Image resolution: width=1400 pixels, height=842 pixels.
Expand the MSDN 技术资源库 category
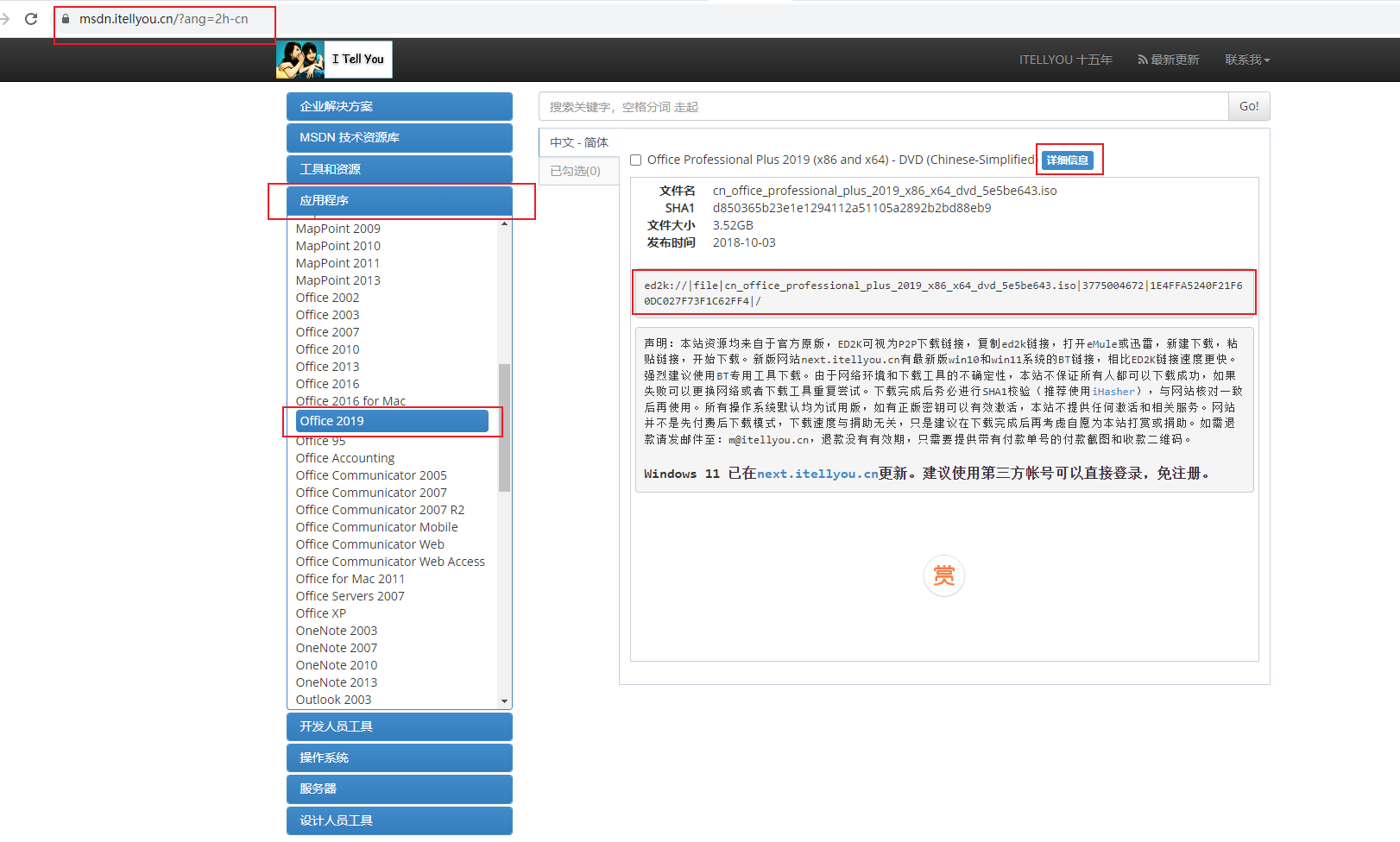coord(400,137)
